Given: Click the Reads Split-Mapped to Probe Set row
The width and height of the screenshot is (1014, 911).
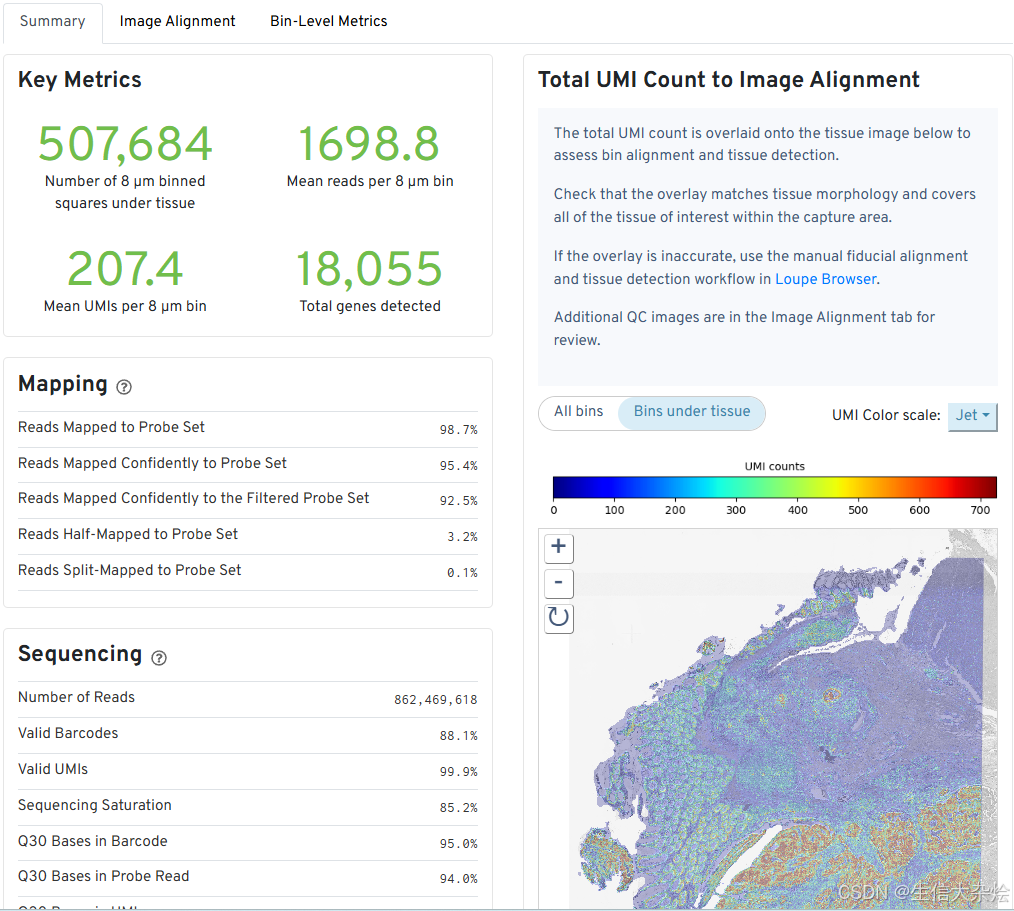Looking at the screenshot, I should pos(248,572).
